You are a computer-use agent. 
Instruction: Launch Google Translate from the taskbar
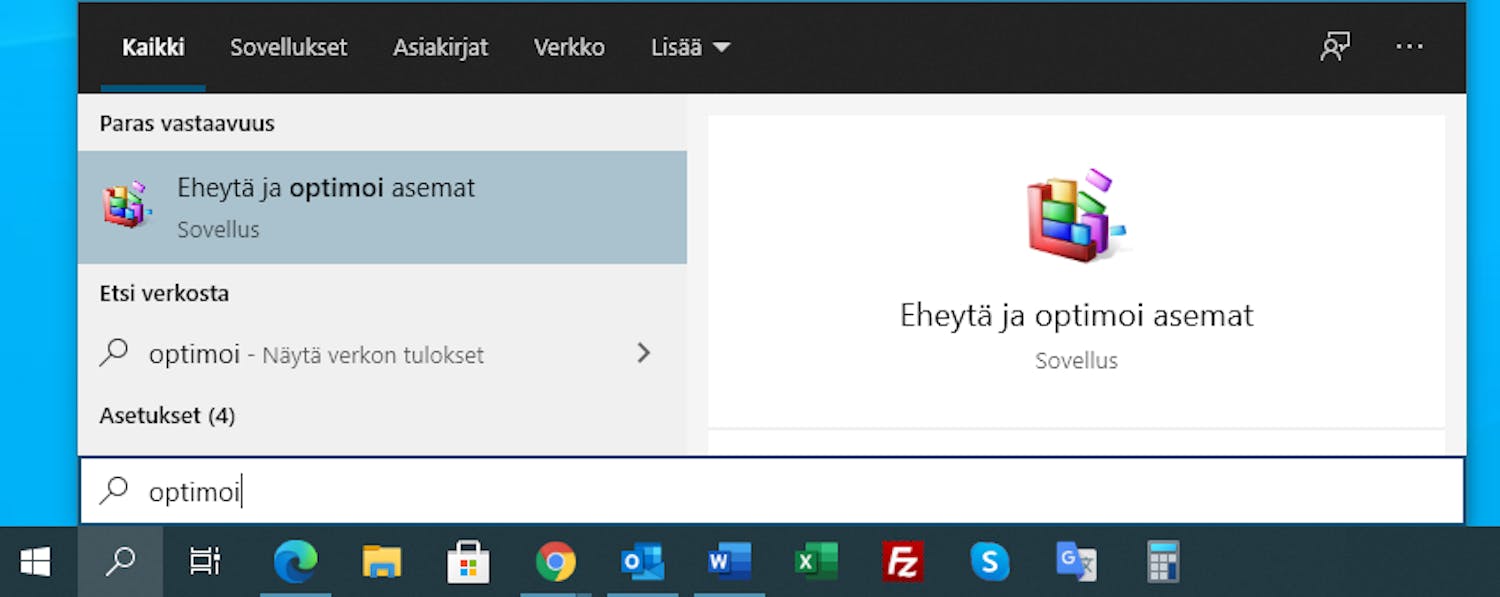[1076, 562]
